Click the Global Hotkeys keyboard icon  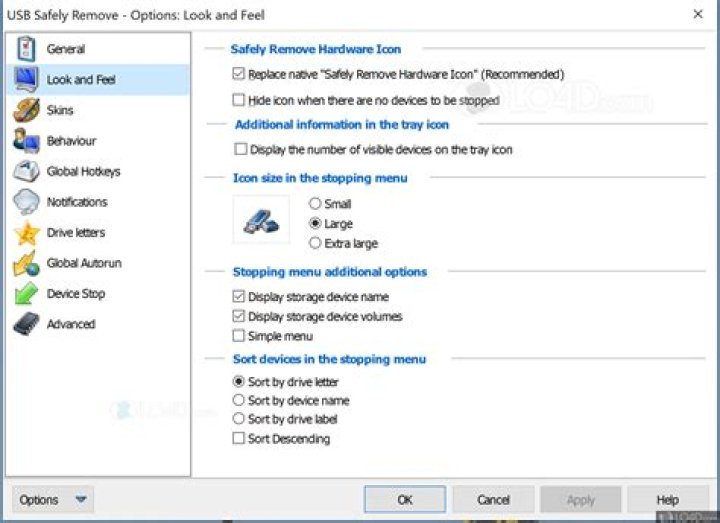(26, 171)
